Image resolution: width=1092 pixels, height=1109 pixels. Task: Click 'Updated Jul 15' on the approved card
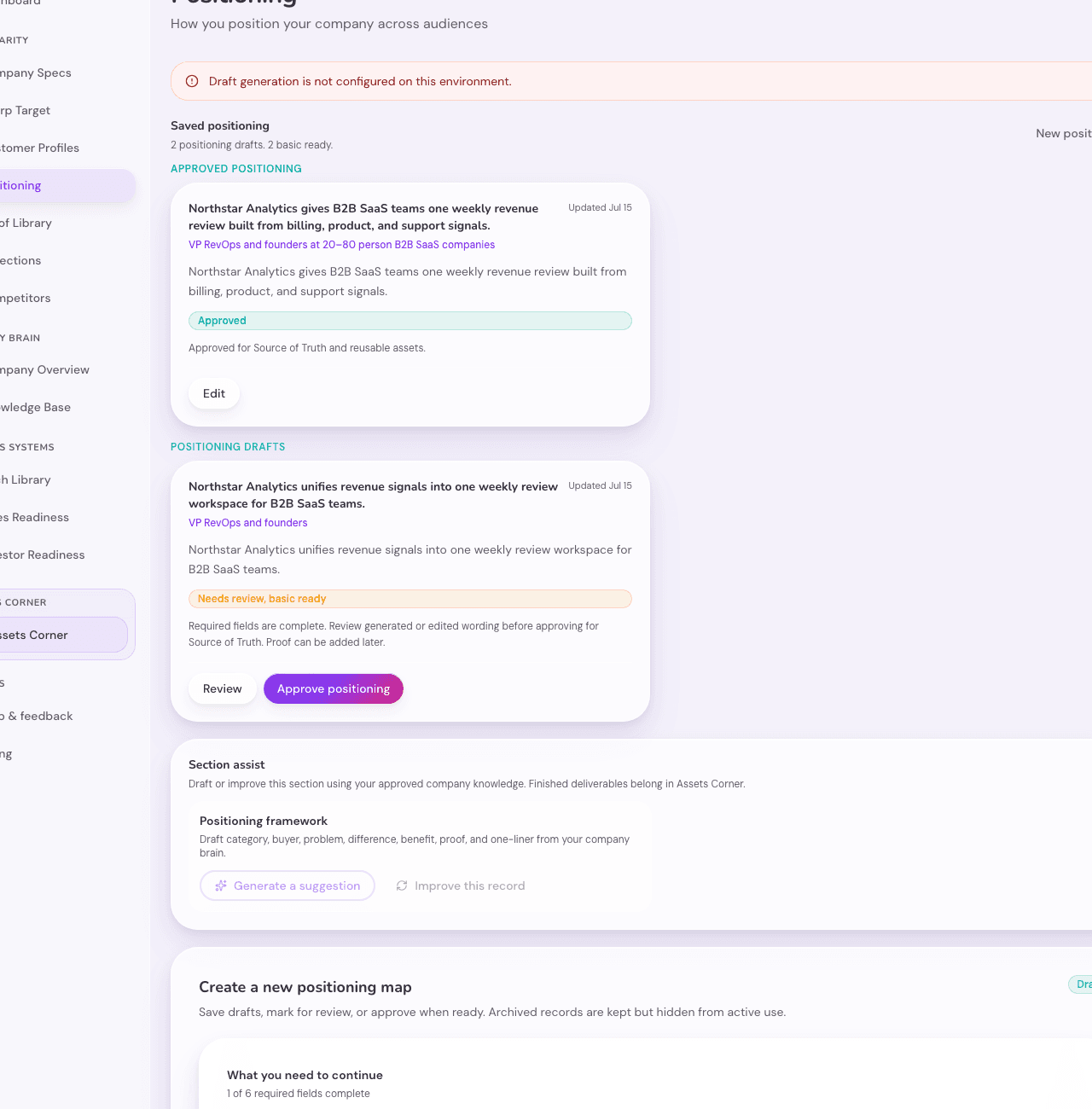pos(601,207)
